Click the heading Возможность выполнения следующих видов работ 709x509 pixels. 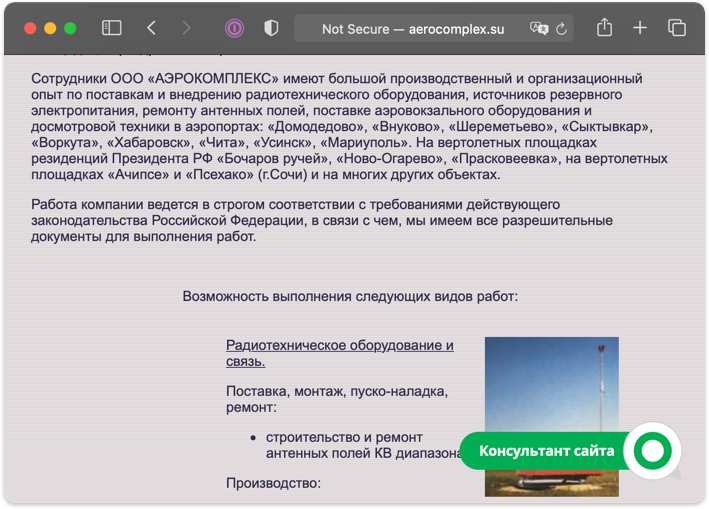pos(350,296)
